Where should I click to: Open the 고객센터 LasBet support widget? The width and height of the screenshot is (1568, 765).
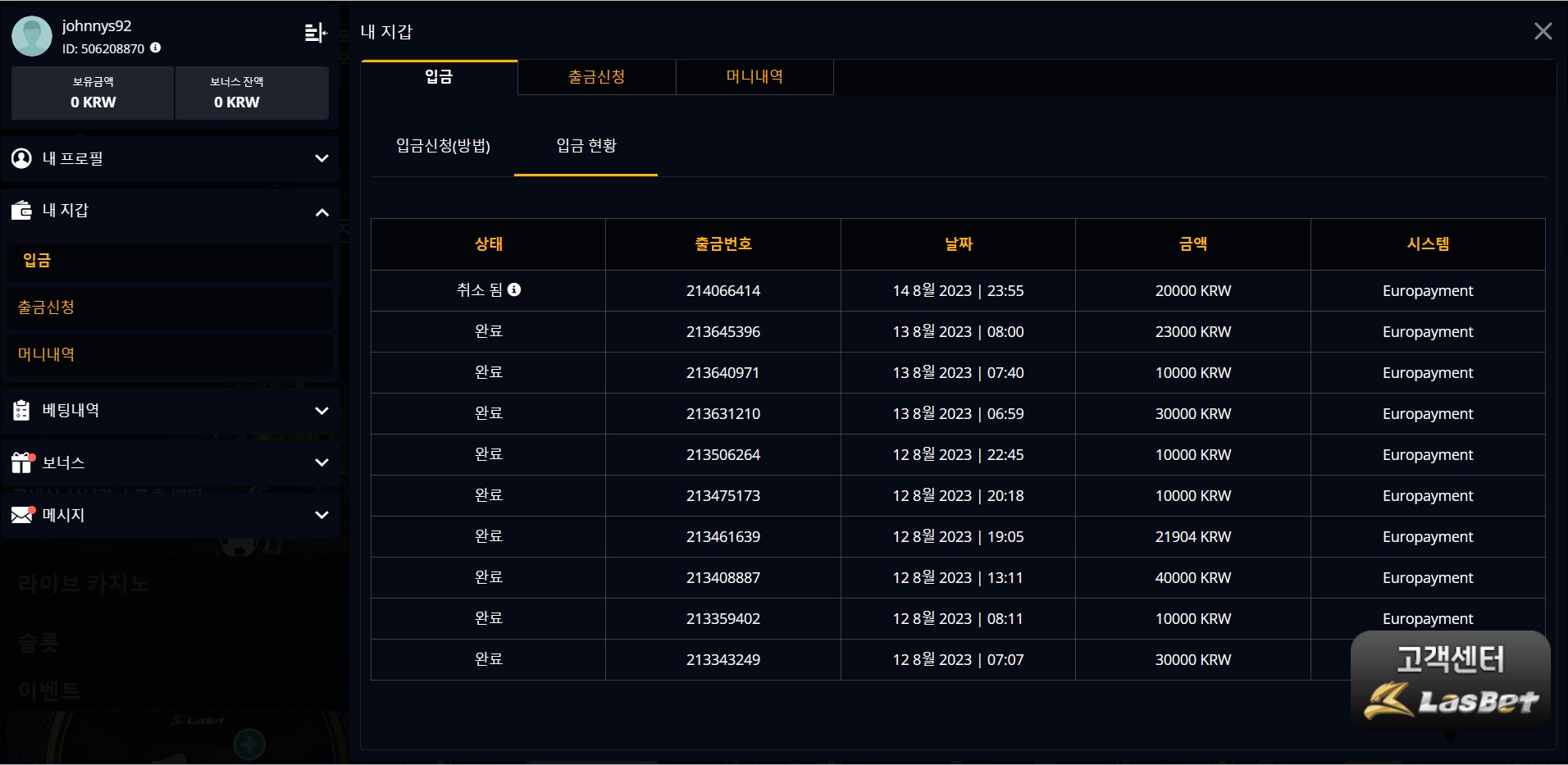coord(1450,681)
